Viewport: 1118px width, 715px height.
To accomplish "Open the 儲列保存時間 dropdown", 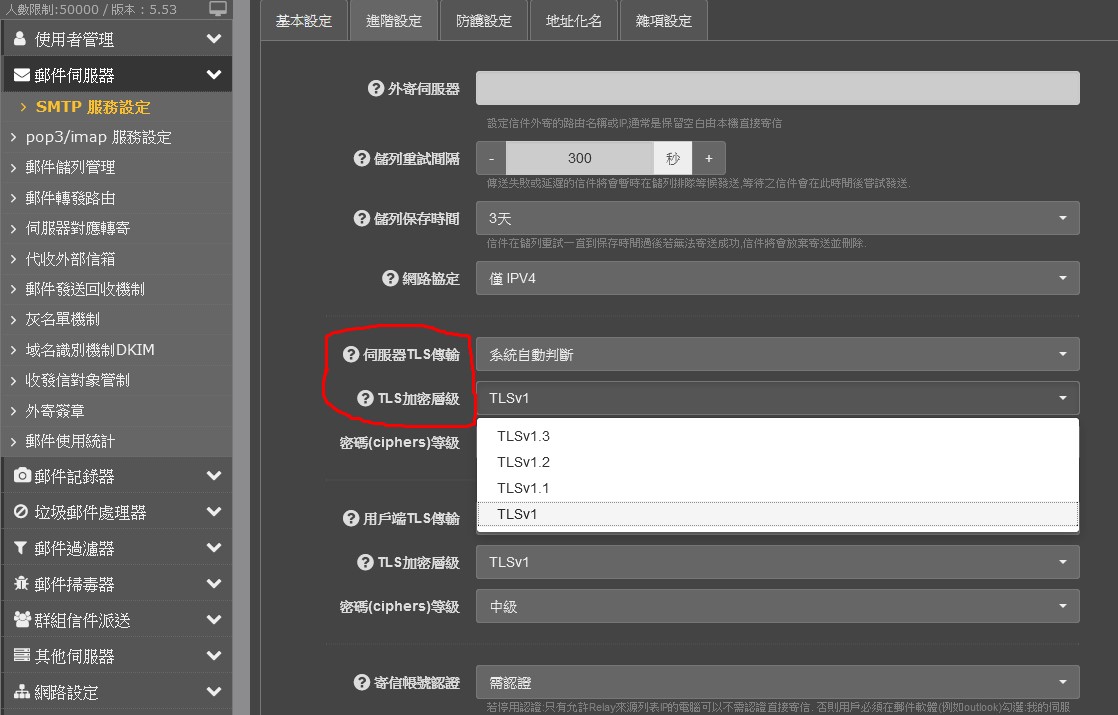I will (777, 218).
